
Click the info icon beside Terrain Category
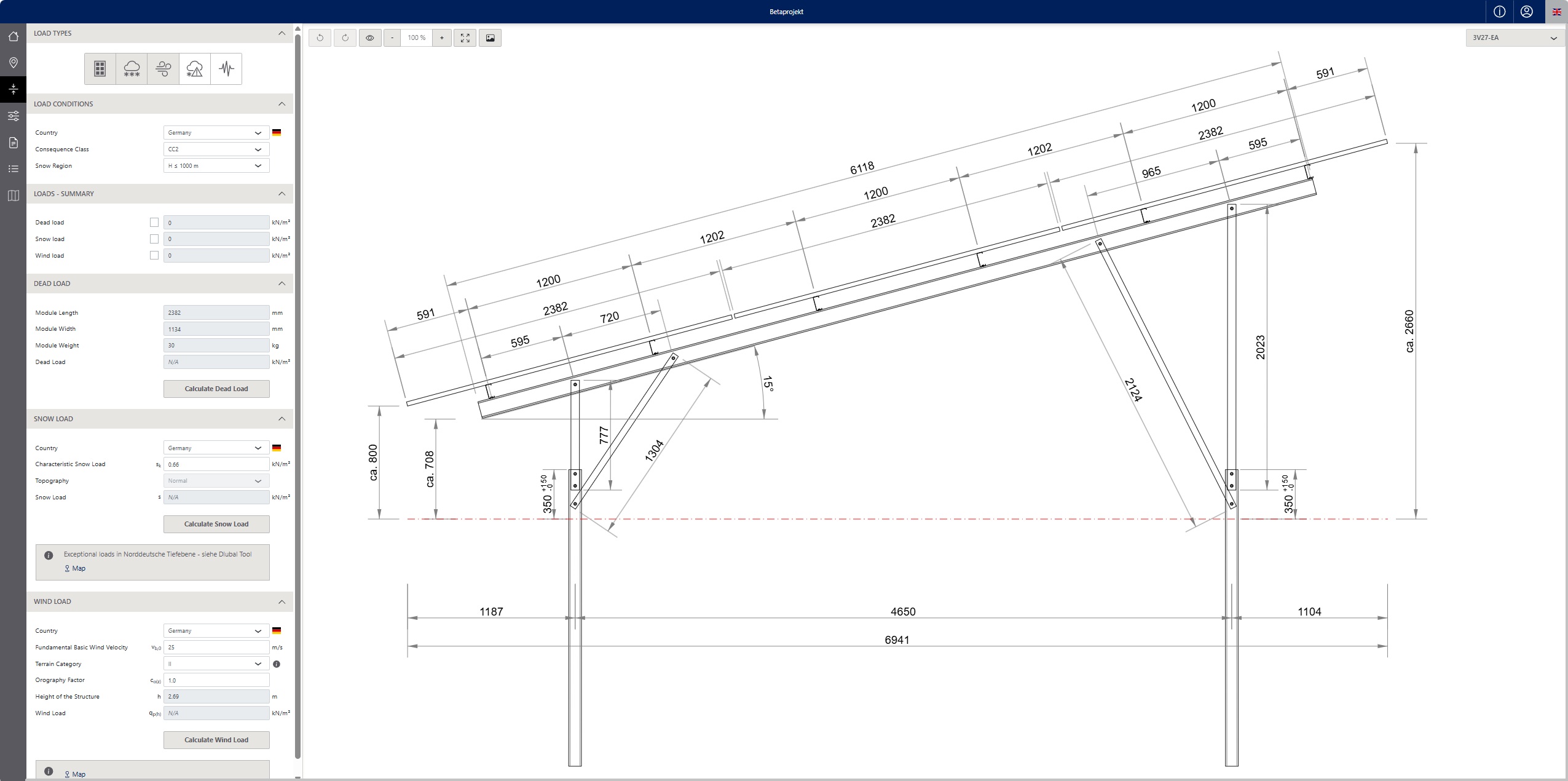click(x=277, y=664)
